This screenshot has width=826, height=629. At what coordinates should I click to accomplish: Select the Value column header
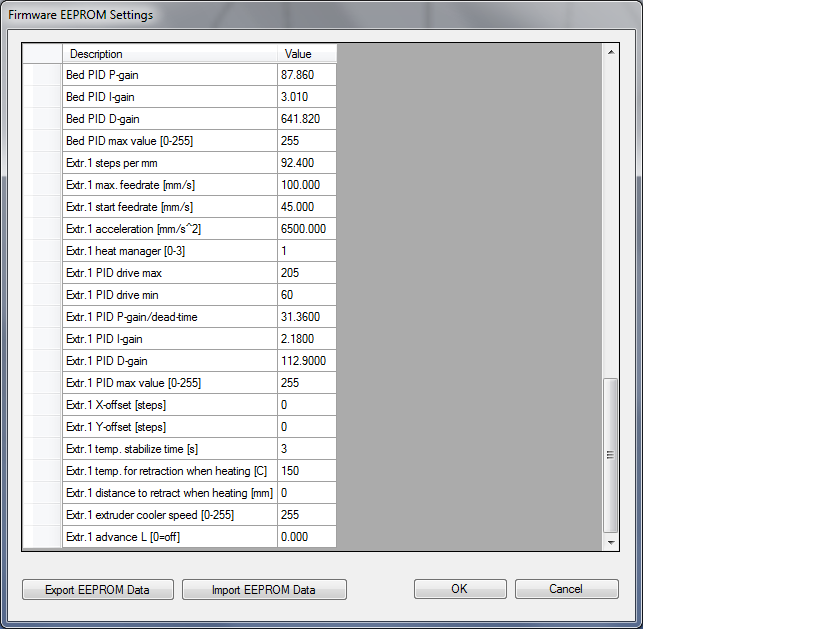[306, 54]
